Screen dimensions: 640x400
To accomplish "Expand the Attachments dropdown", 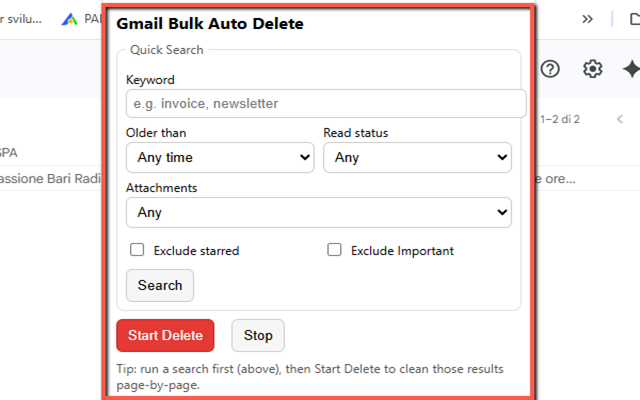I will (x=318, y=212).
